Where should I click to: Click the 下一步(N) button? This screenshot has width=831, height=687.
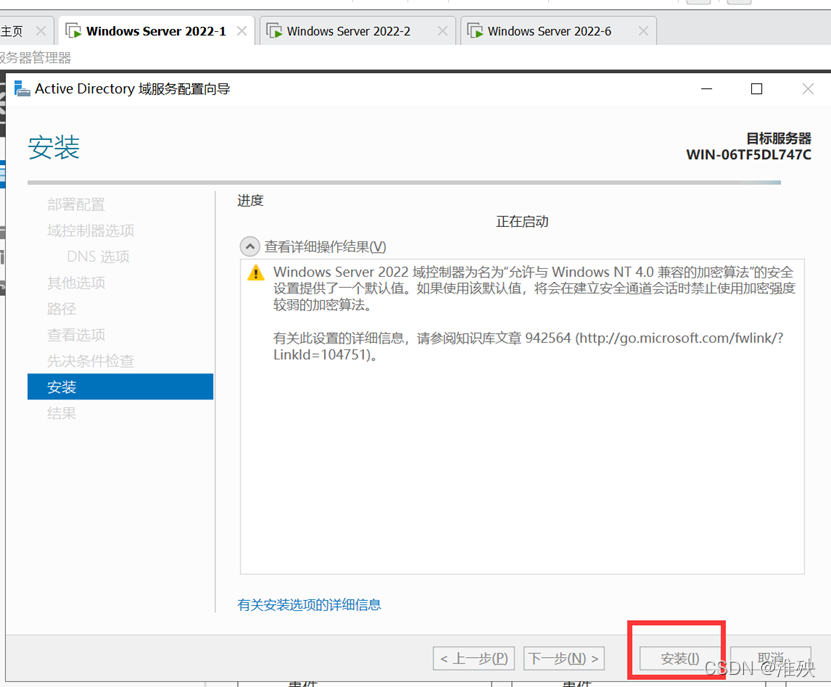[x=564, y=658]
